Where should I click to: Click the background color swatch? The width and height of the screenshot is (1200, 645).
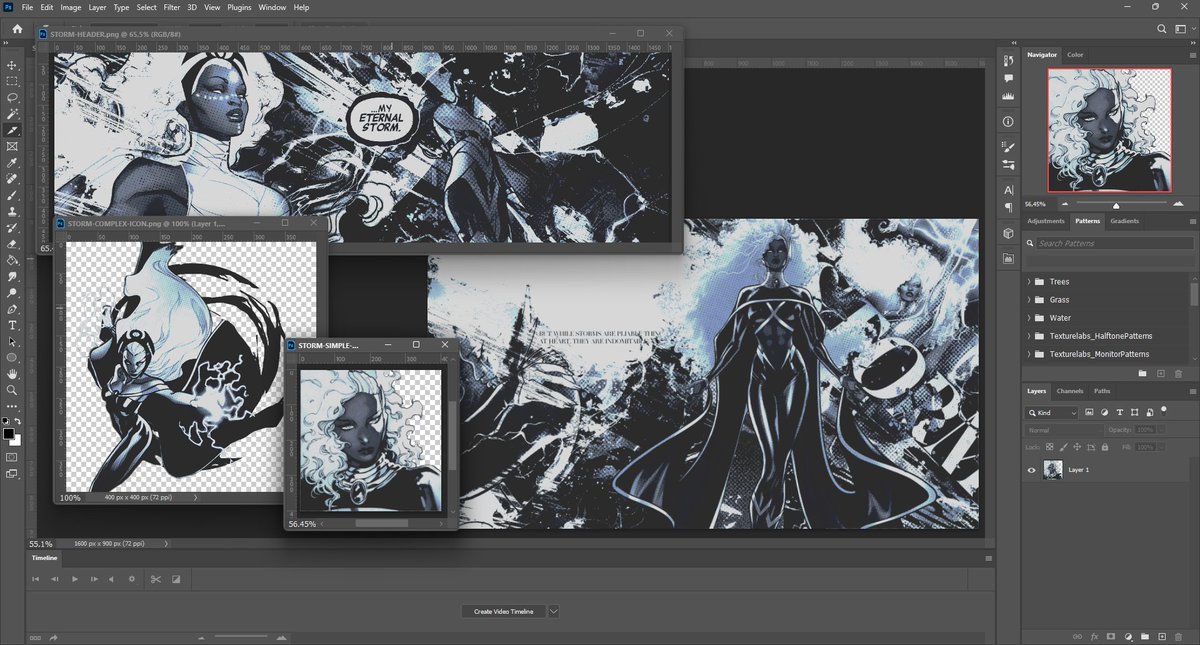[17, 441]
